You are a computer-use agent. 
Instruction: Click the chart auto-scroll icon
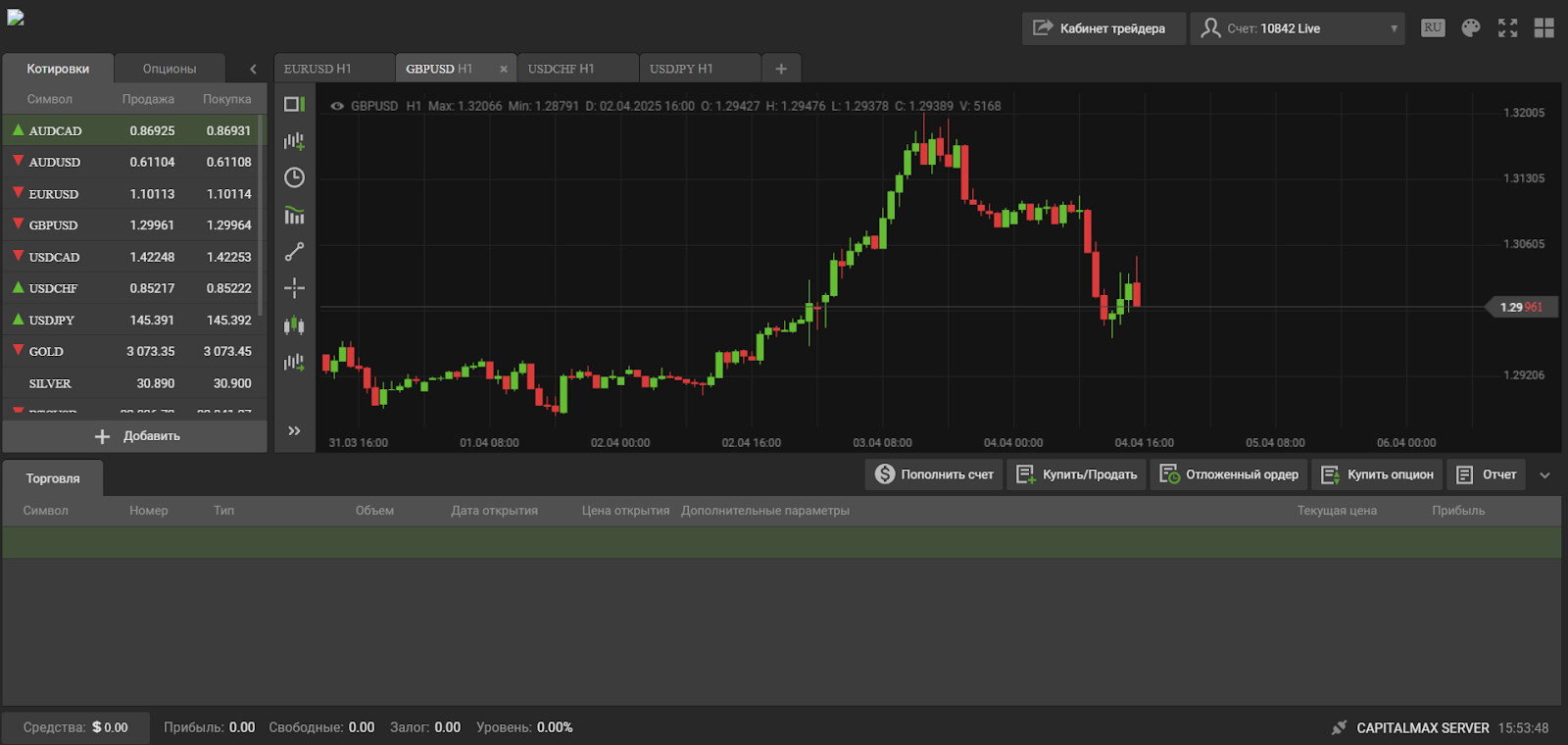coord(294,362)
